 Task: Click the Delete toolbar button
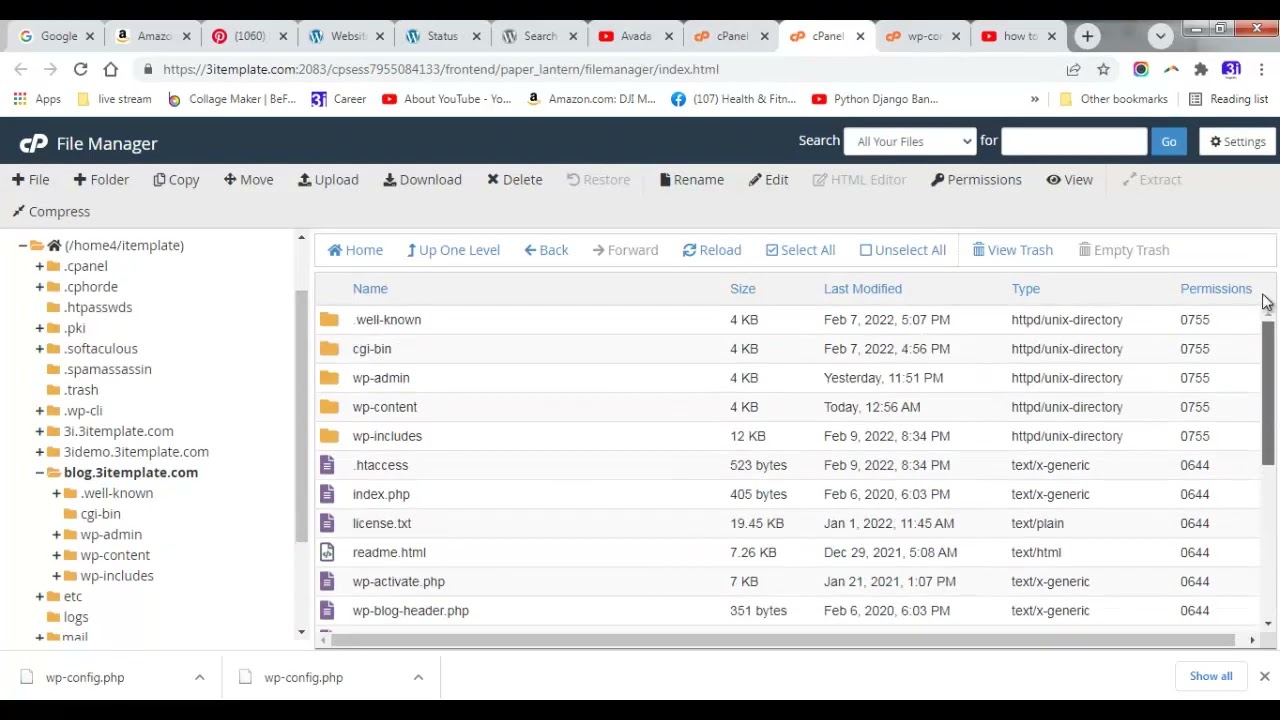pyautogui.click(x=514, y=180)
